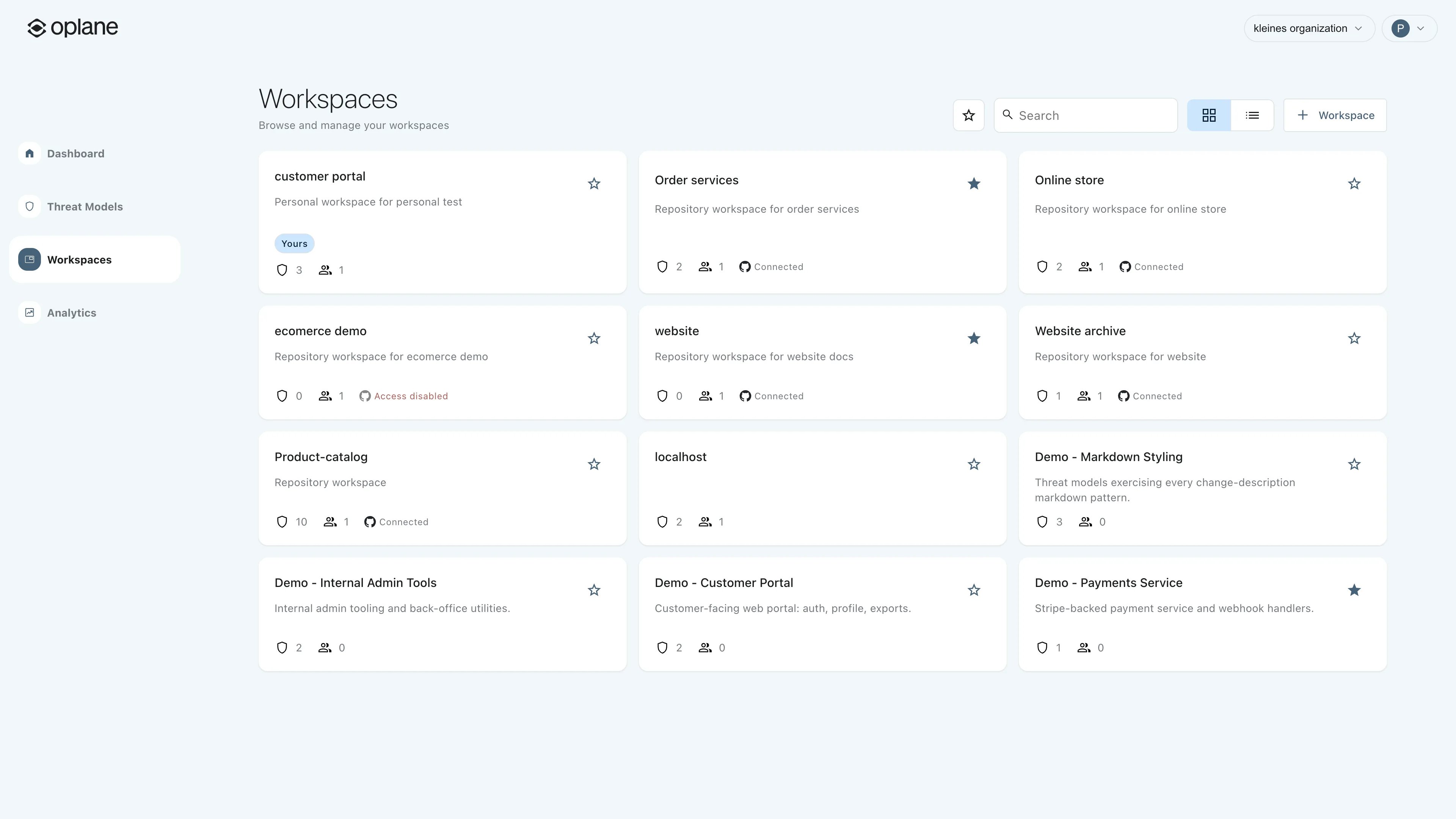
Task: Click the oplane logo
Action: (x=72, y=28)
